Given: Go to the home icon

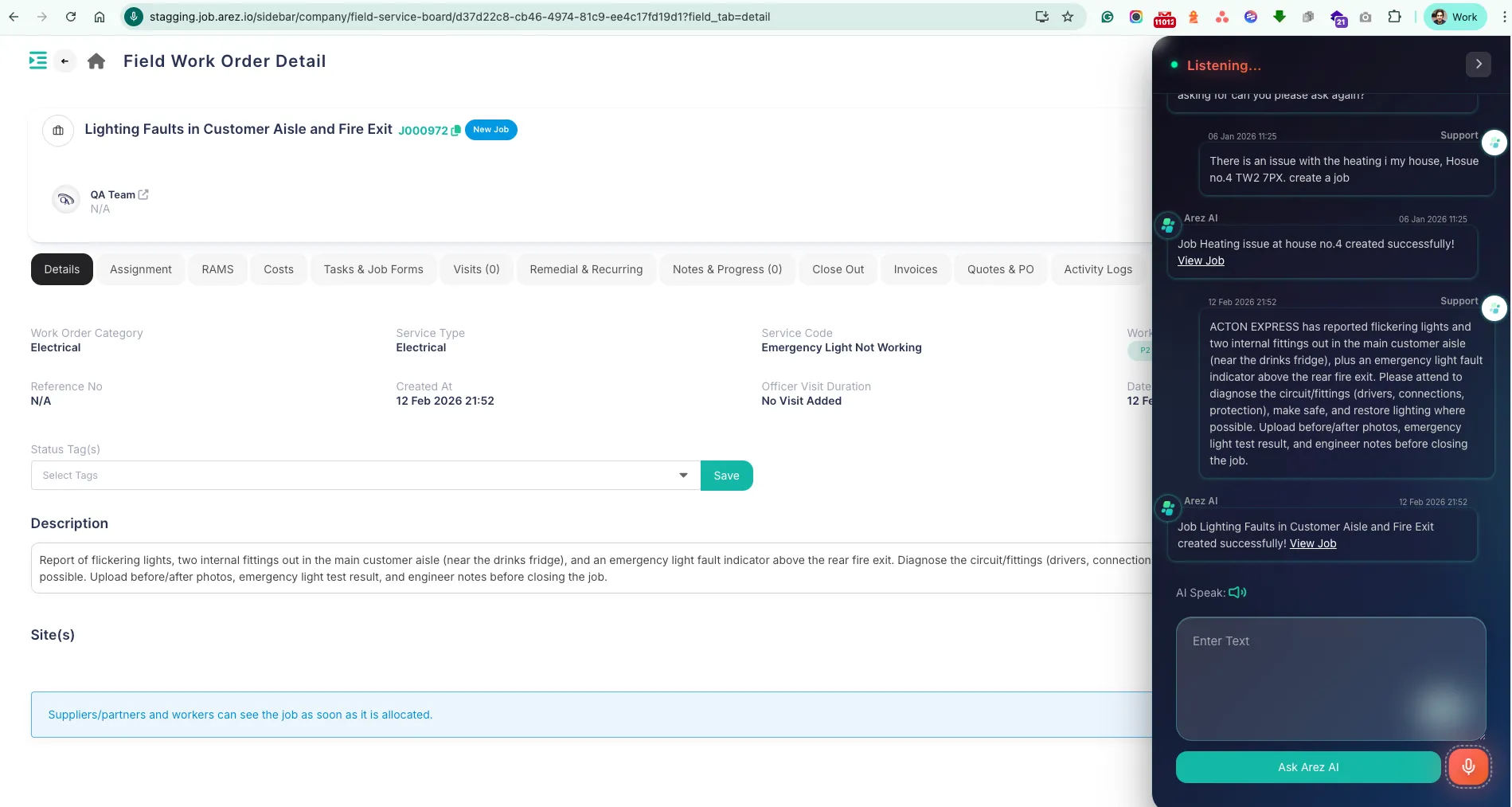Looking at the screenshot, I should coord(96,61).
